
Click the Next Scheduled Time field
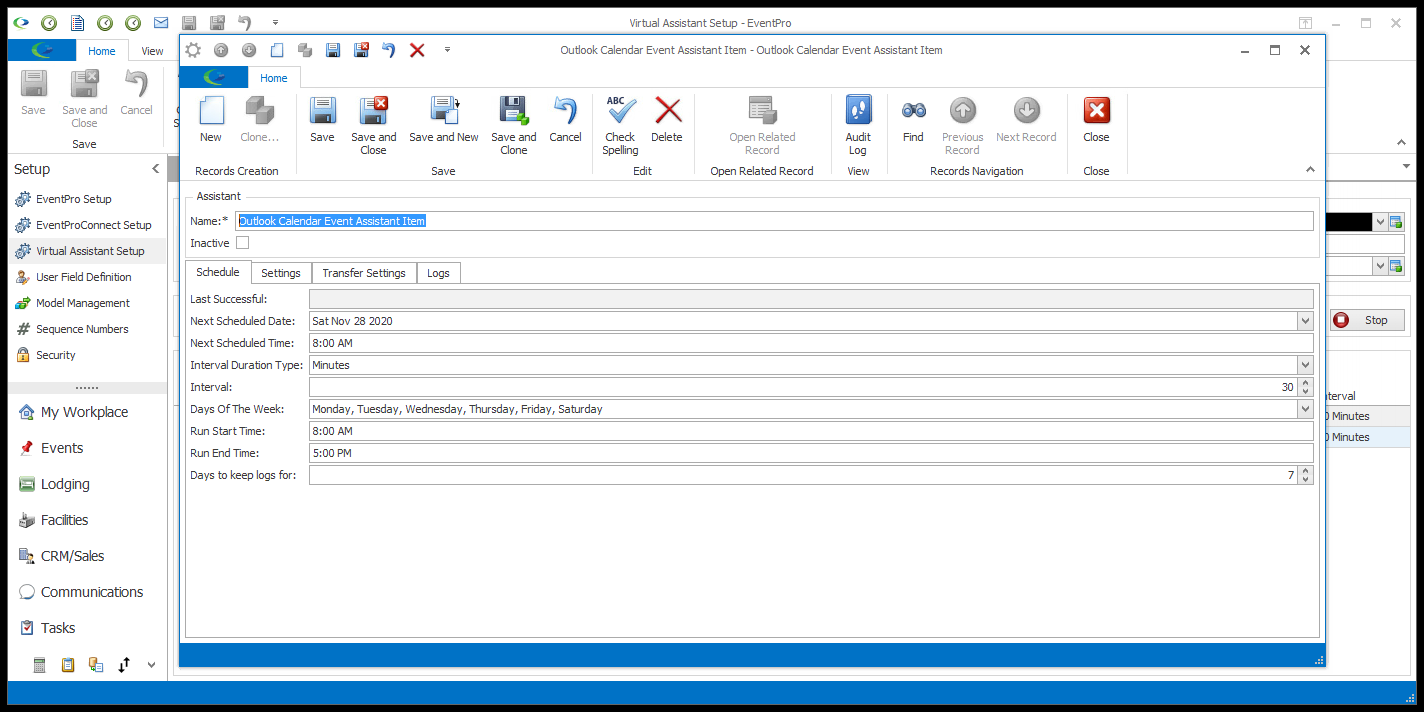coord(811,343)
